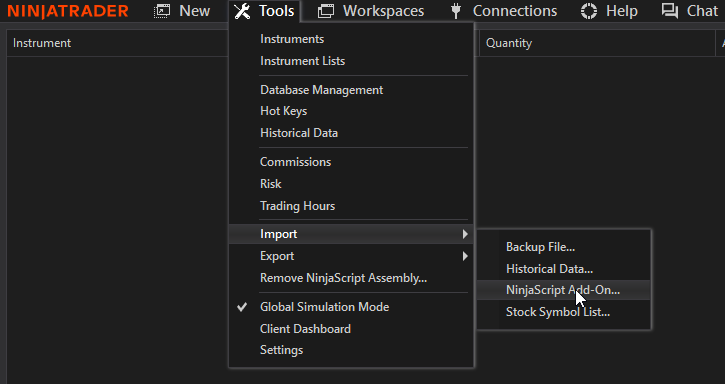Click the Tools wrench icon
The height and width of the screenshot is (384, 725).
[242, 11]
